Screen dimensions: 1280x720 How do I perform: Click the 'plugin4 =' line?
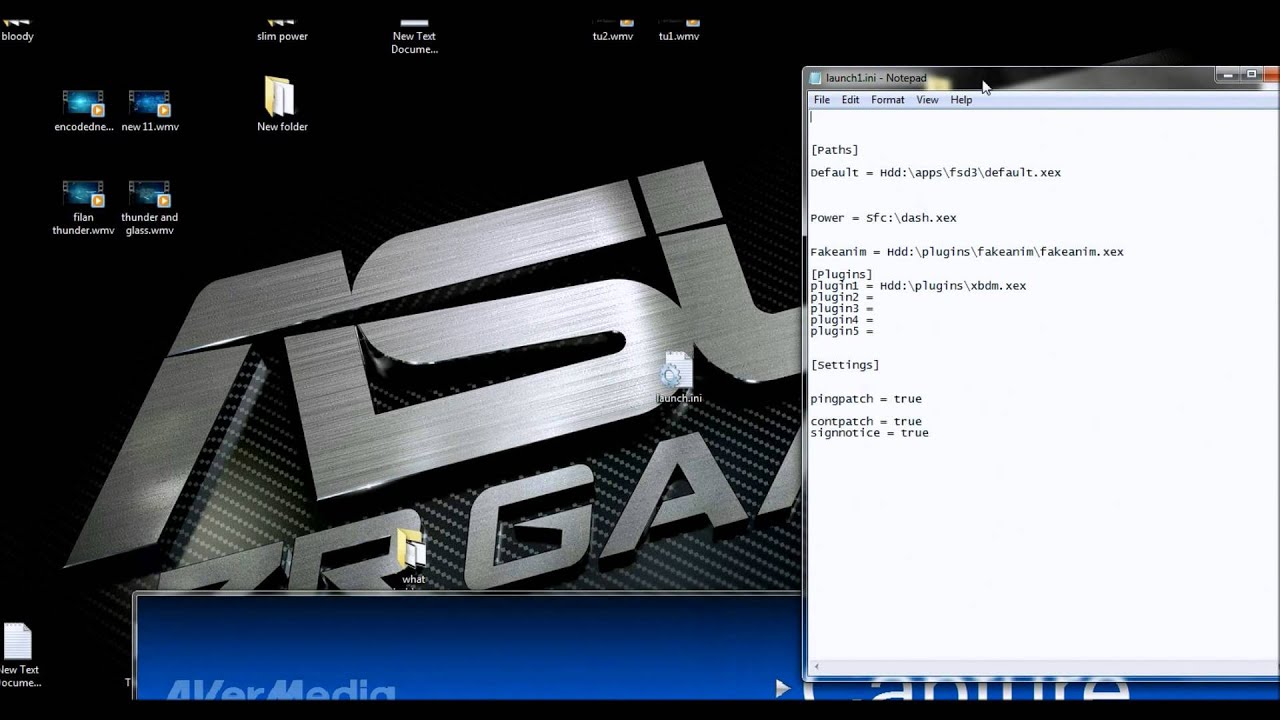point(842,320)
